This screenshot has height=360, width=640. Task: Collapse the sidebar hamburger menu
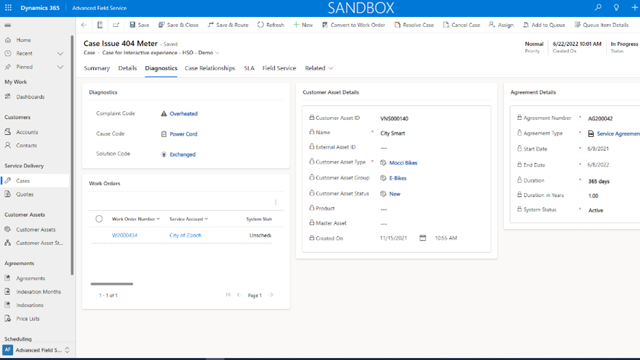click(x=8, y=25)
